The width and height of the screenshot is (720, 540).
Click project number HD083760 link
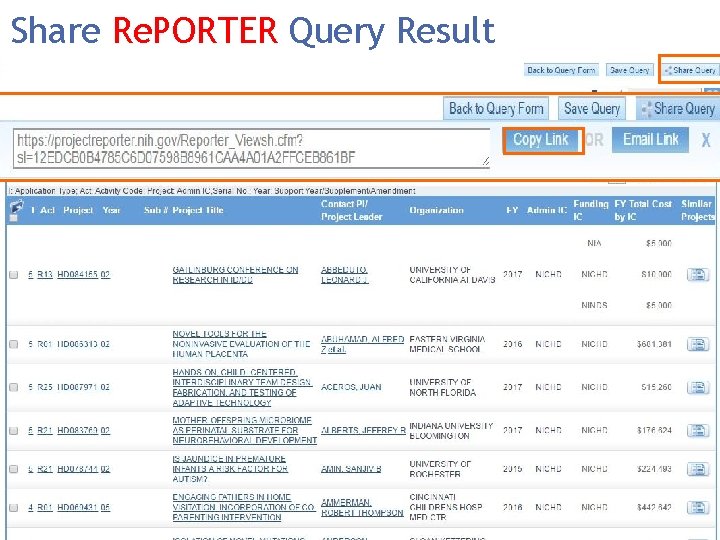tap(77, 430)
